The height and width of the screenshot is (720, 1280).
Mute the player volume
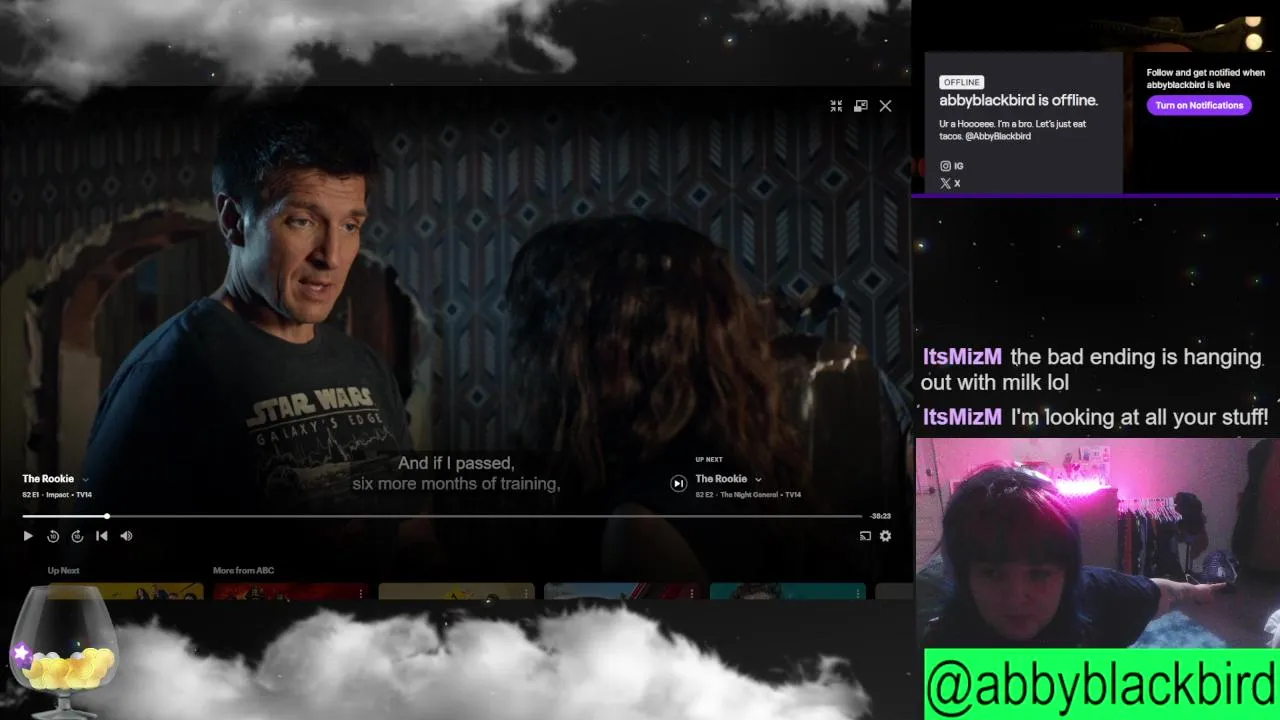click(126, 536)
